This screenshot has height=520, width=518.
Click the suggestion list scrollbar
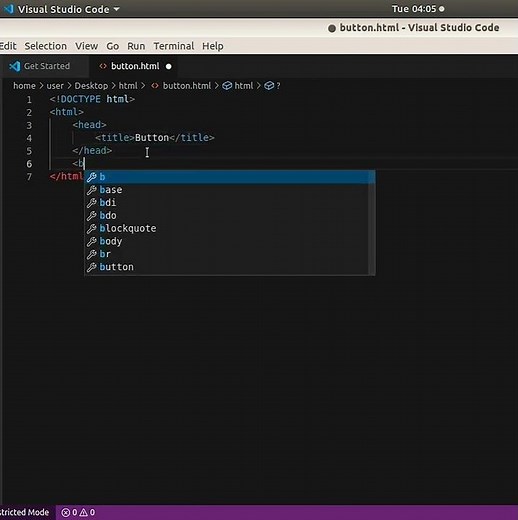372,222
